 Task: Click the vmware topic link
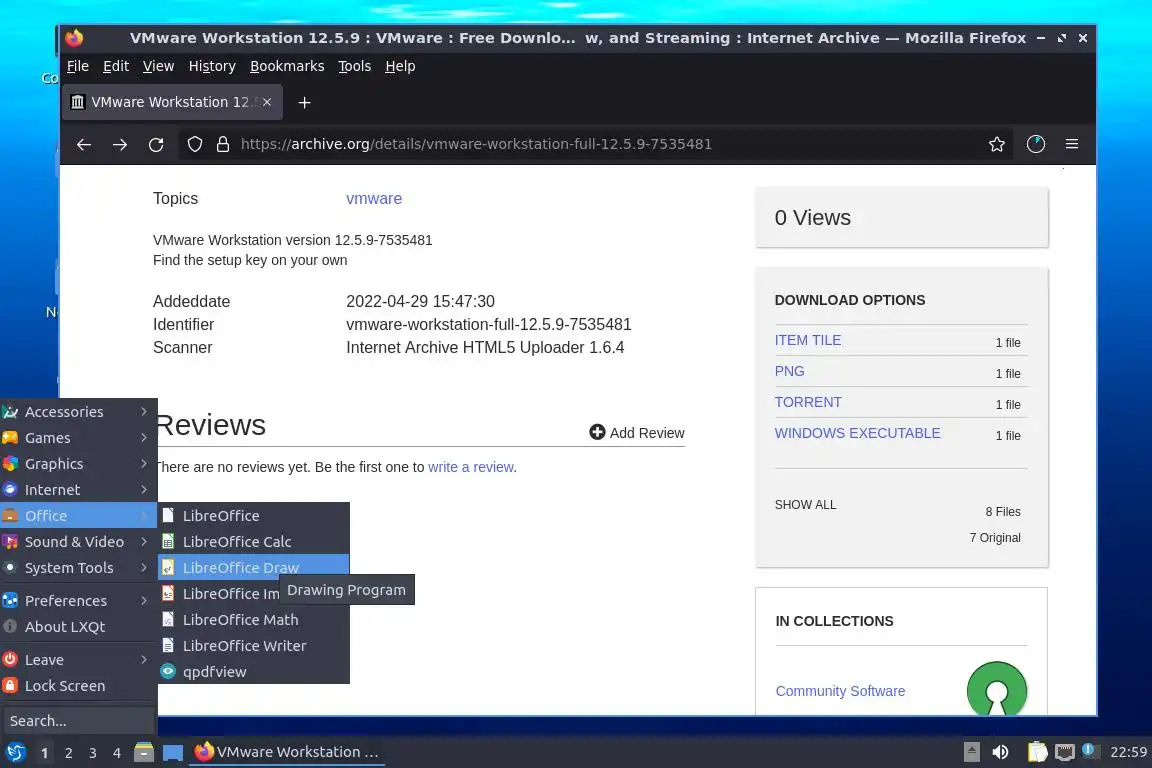point(374,198)
